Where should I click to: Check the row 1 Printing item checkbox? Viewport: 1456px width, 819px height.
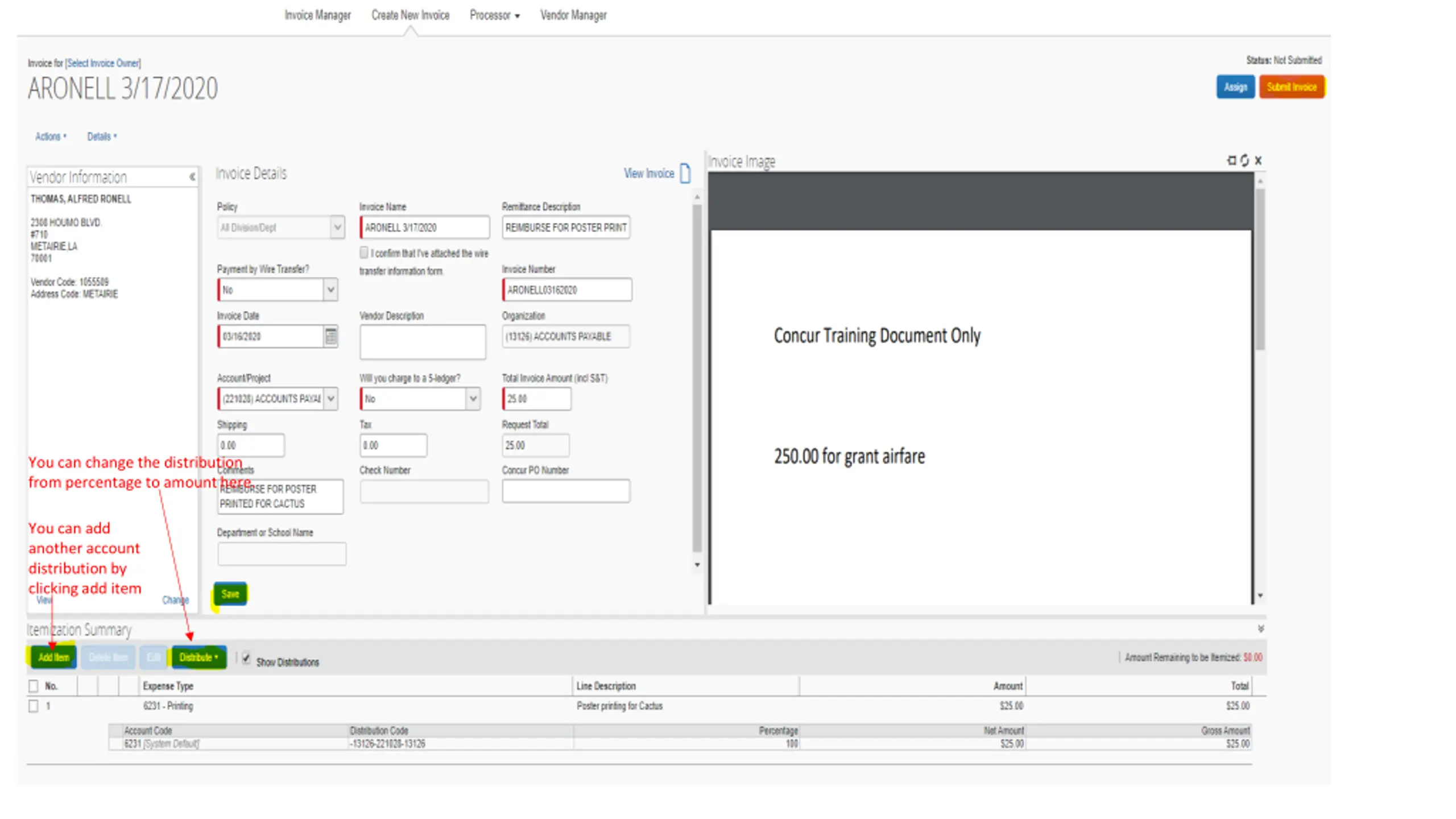point(34,706)
